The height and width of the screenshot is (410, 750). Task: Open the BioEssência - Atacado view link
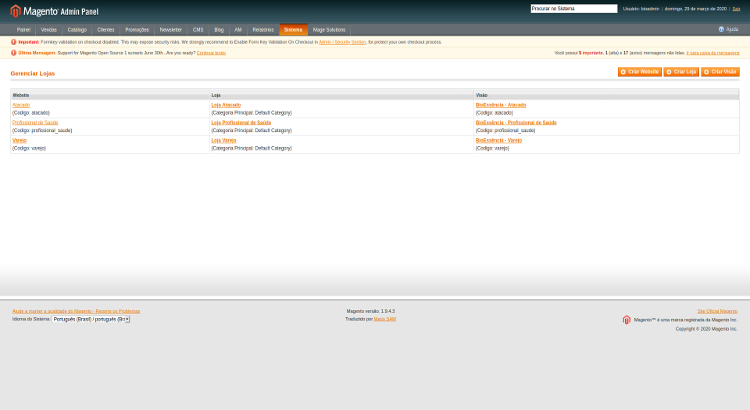pyautogui.click(x=501, y=105)
